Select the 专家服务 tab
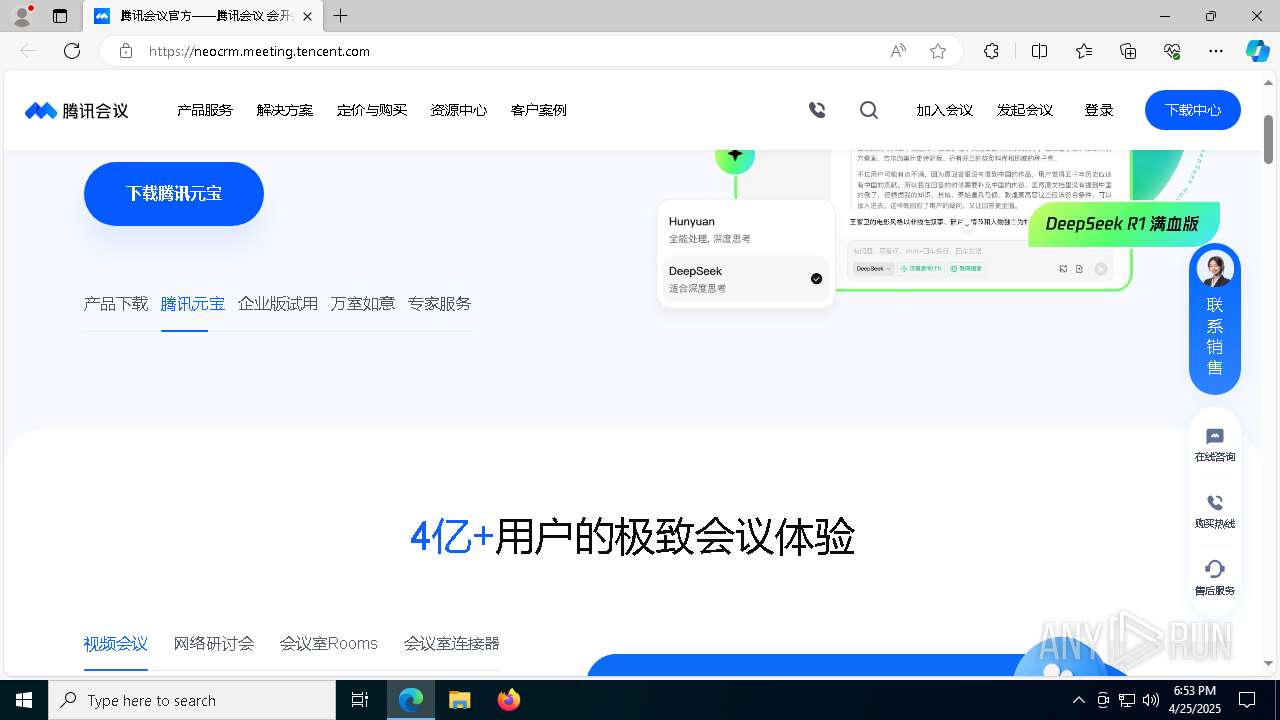This screenshot has width=1280, height=720. pos(440,303)
